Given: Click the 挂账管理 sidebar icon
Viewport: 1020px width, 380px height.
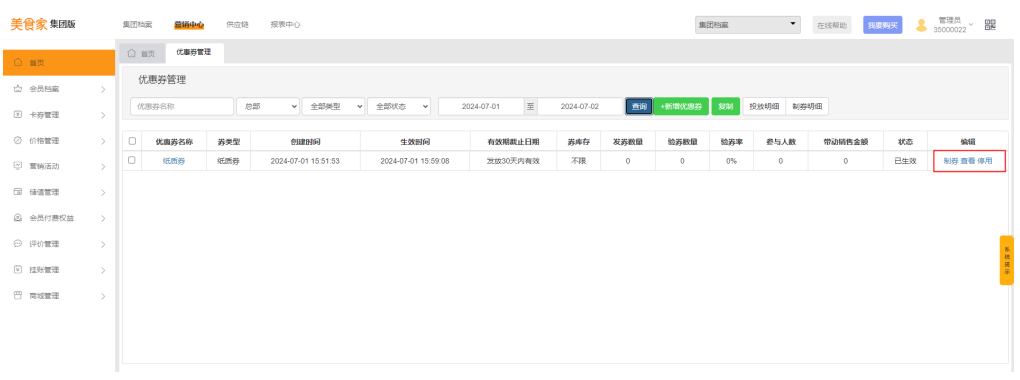Looking at the screenshot, I should (x=18, y=269).
